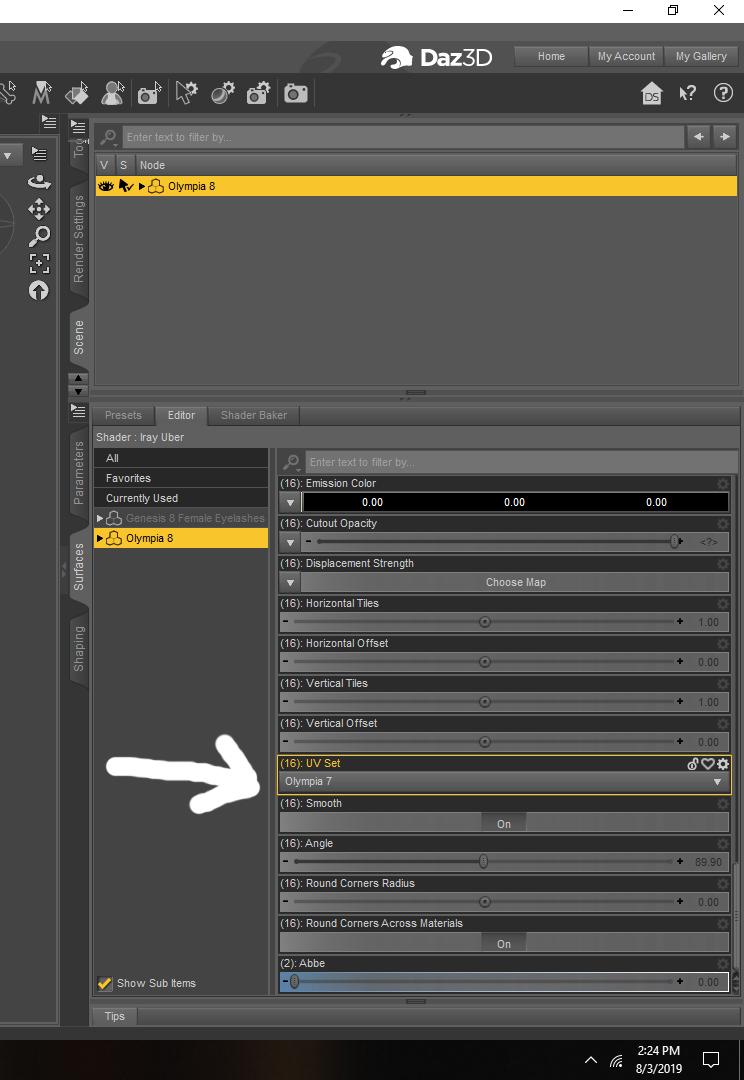The height and width of the screenshot is (1080, 744).
Task: Click the Scene filter next arrow
Action: (725, 137)
